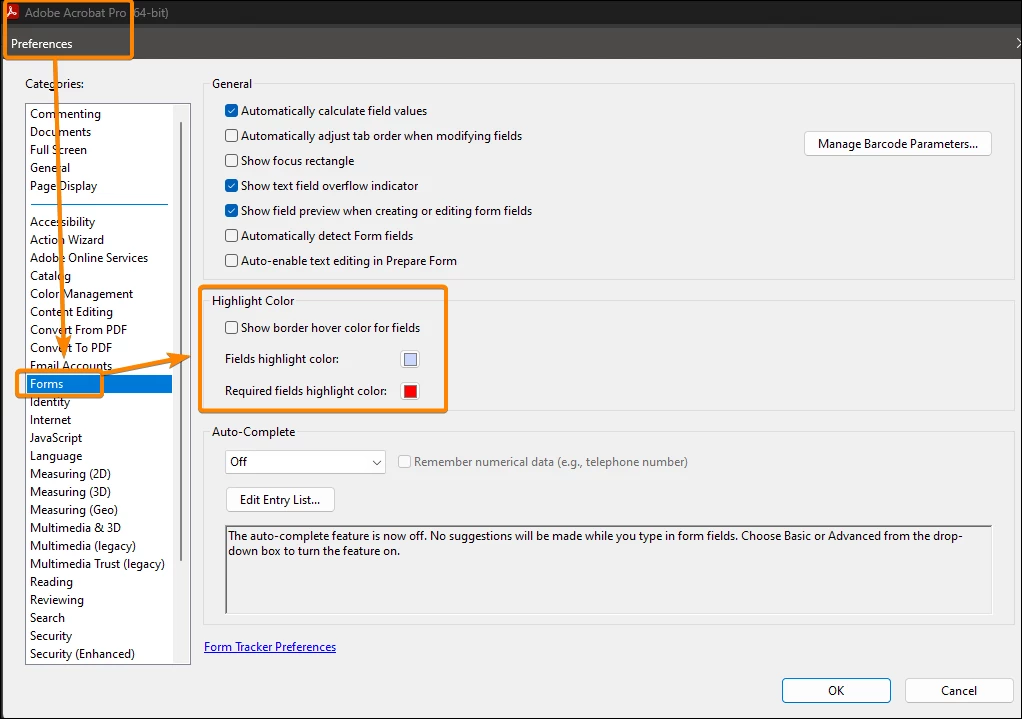Select Measuring (3D) category
Viewport: 1022px width, 719px height.
pos(70,492)
